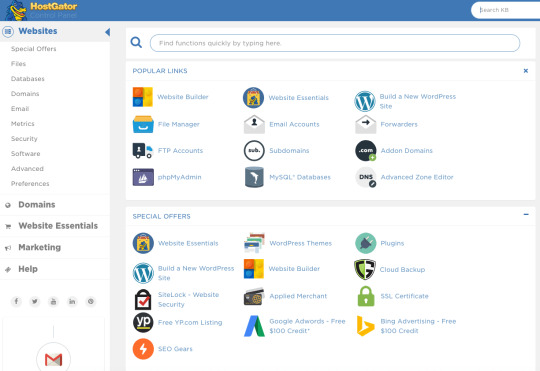Image resolution: width=540 pixels, height=371 pixels.
Task: Open the MySQL Databases icon
Action: [254, 177]
